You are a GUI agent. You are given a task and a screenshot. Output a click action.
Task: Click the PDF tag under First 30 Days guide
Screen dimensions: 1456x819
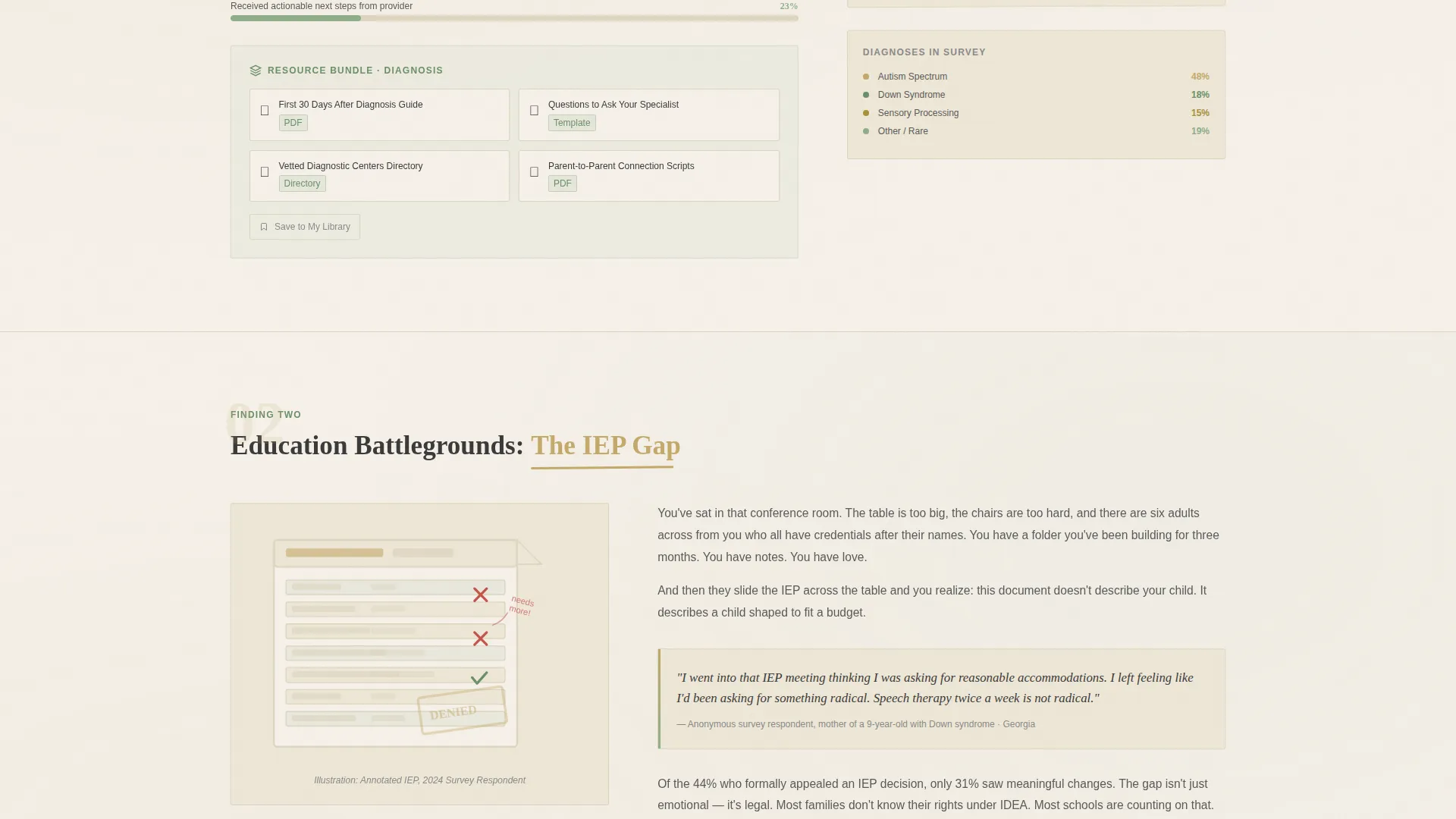293,123
